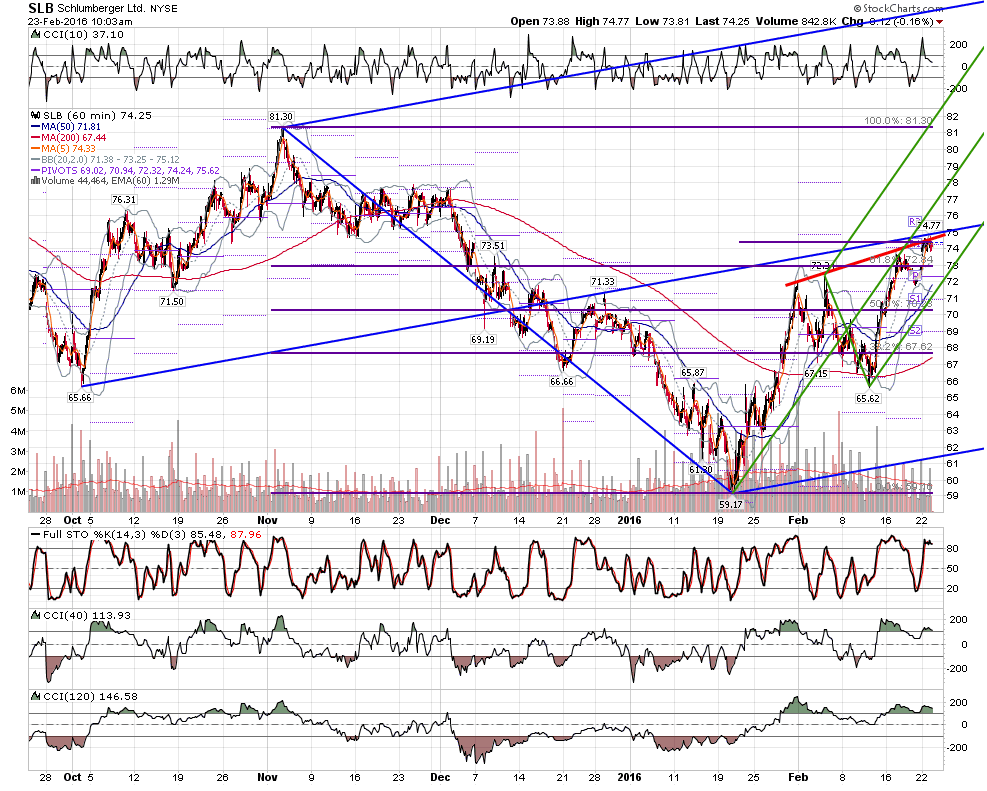
Task: Select the SLB ticker symbol in the title
Action: pos(41,8)
